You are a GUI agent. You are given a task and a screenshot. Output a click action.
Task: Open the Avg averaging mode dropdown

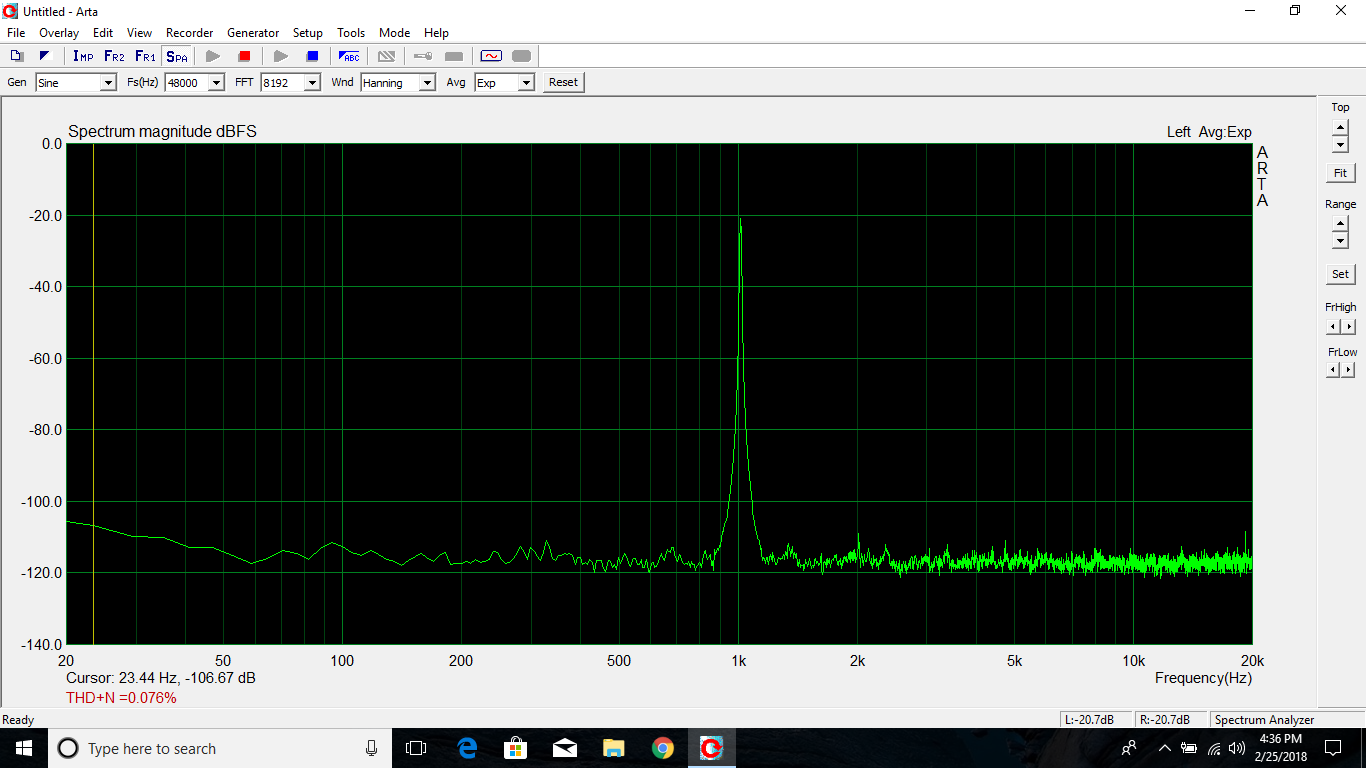(526, 82)
